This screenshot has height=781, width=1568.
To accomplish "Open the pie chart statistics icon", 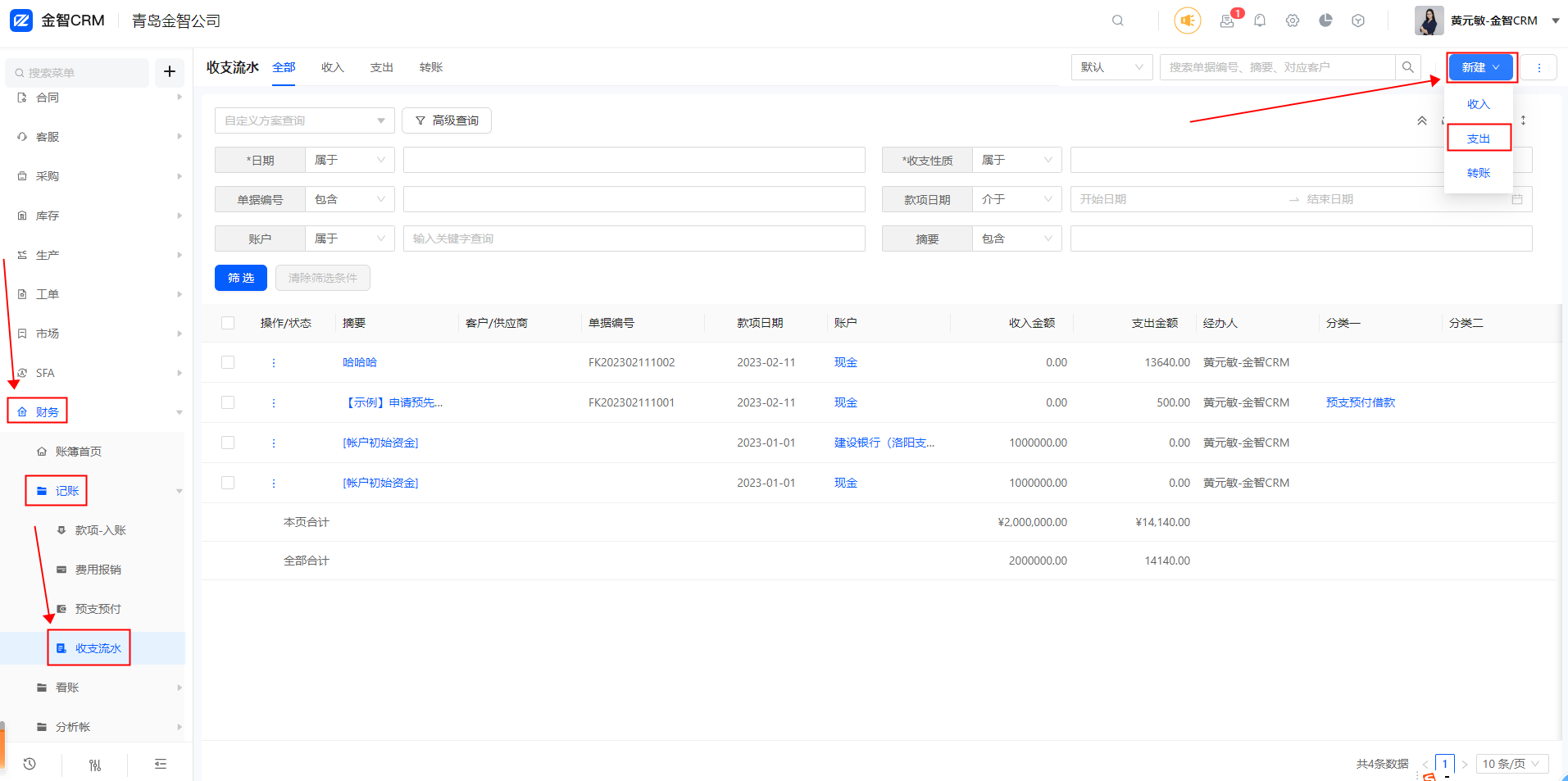I will tap(1325, 20).
